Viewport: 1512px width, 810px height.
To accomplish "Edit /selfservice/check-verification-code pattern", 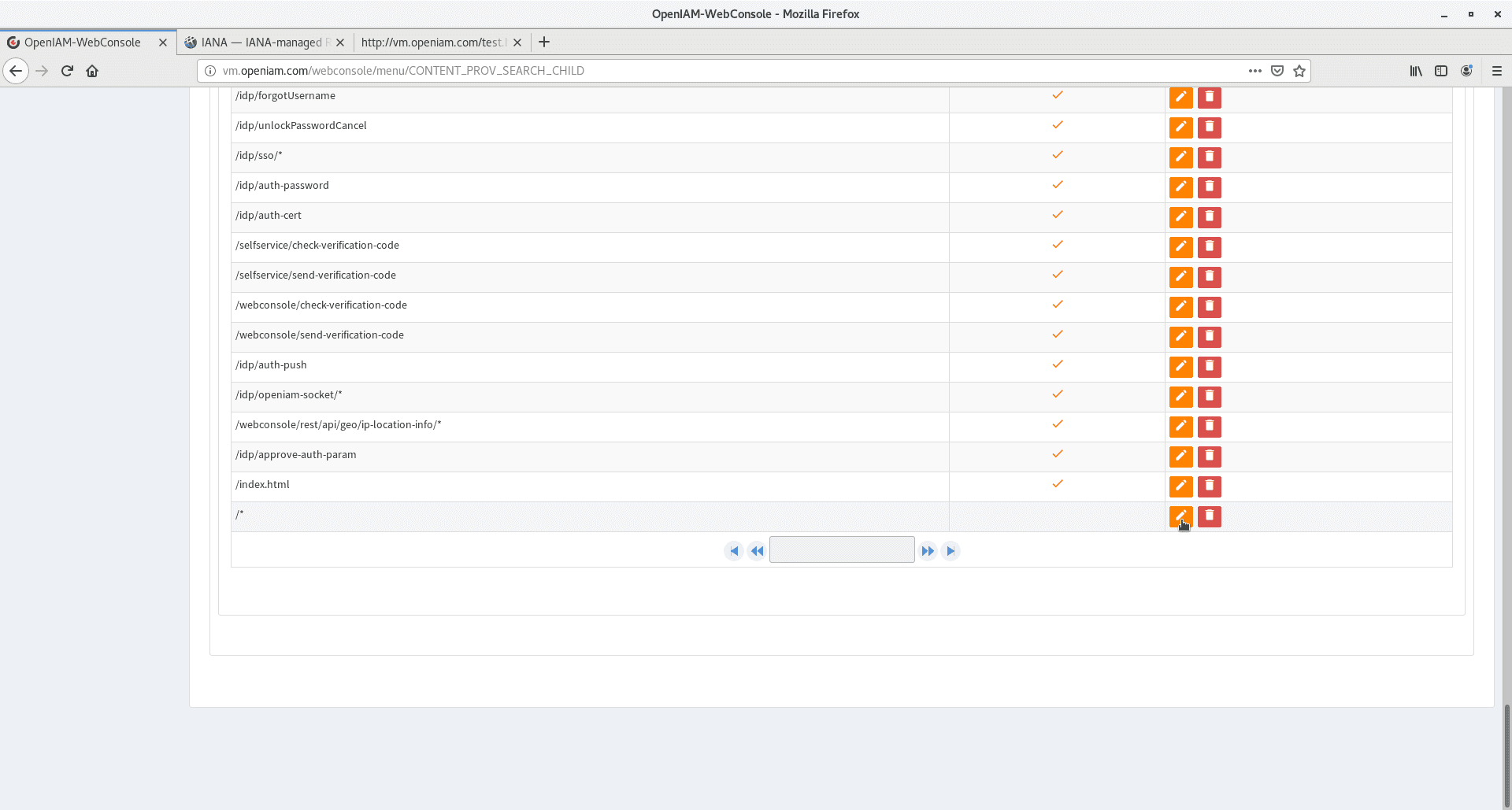I will [1180, 246].
